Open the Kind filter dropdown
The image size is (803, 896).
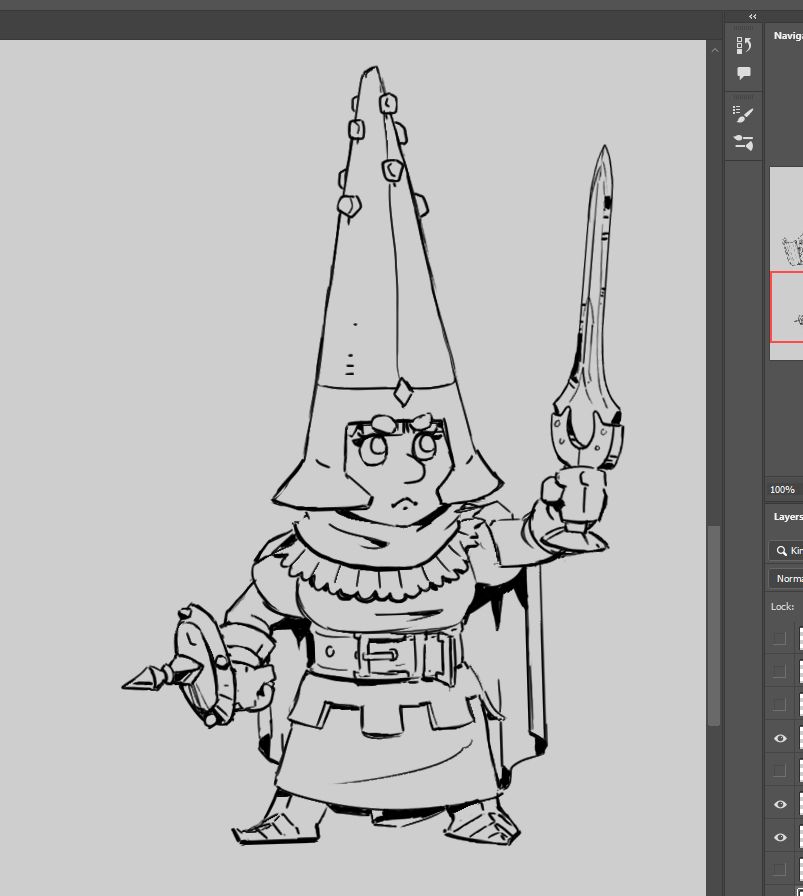(797, 551)
